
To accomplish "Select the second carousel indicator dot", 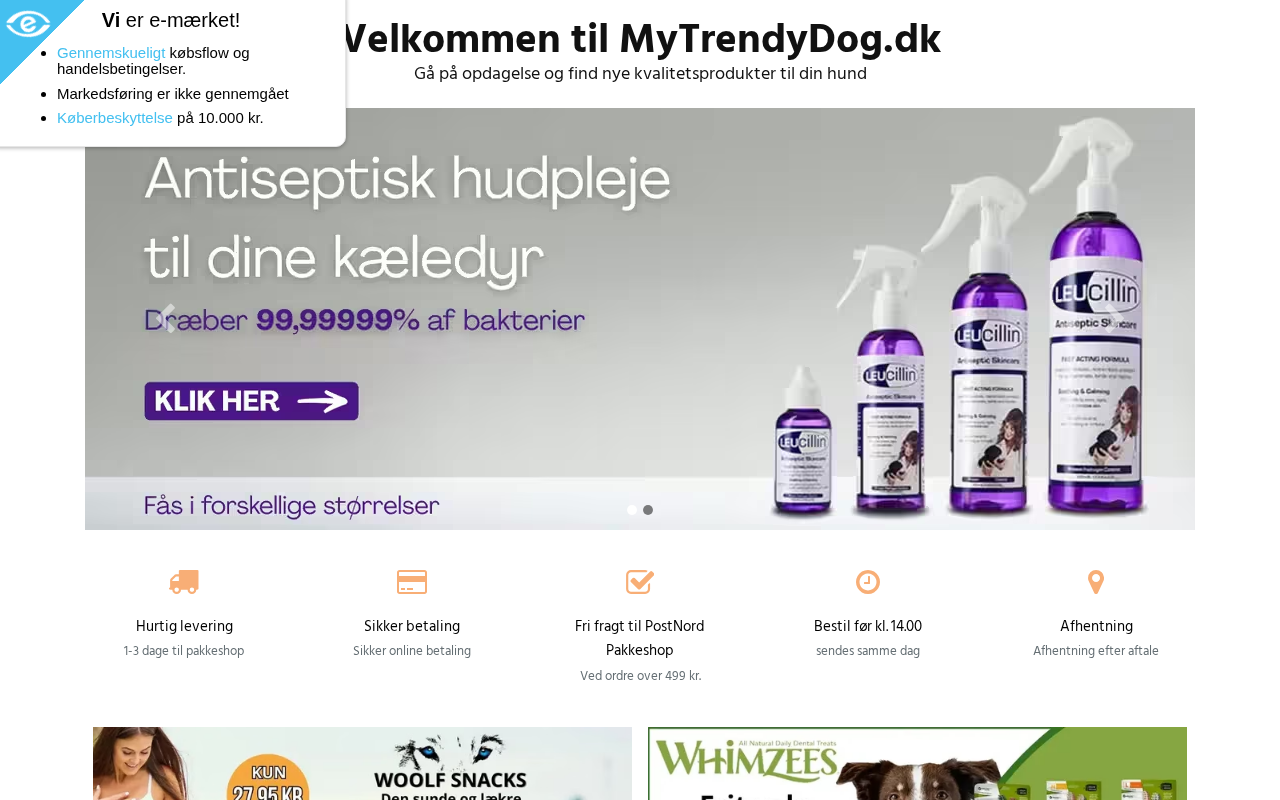I will [x=648, y=510].
